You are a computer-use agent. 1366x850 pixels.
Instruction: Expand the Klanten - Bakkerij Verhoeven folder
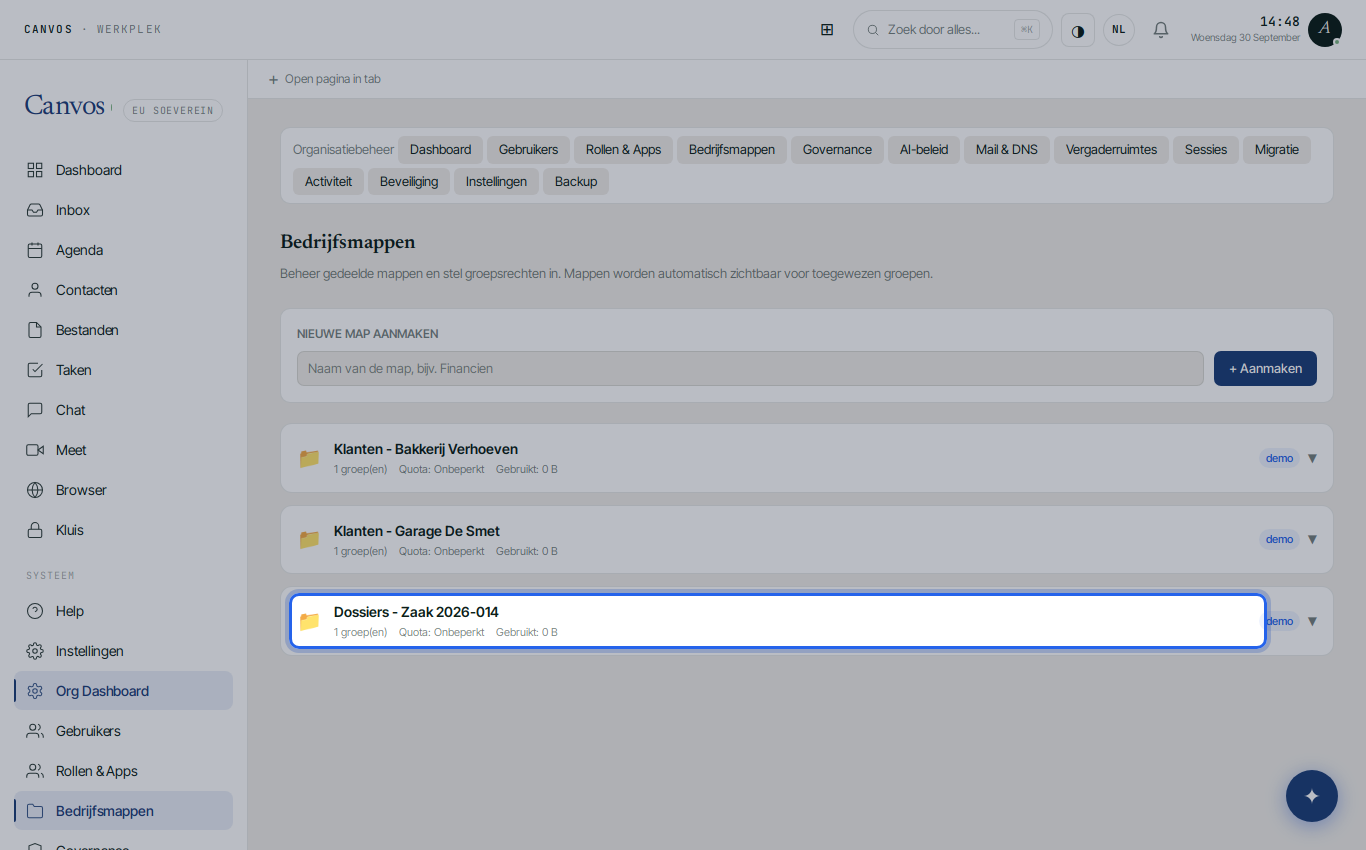pyautogui.click(x=1312, y=458)
